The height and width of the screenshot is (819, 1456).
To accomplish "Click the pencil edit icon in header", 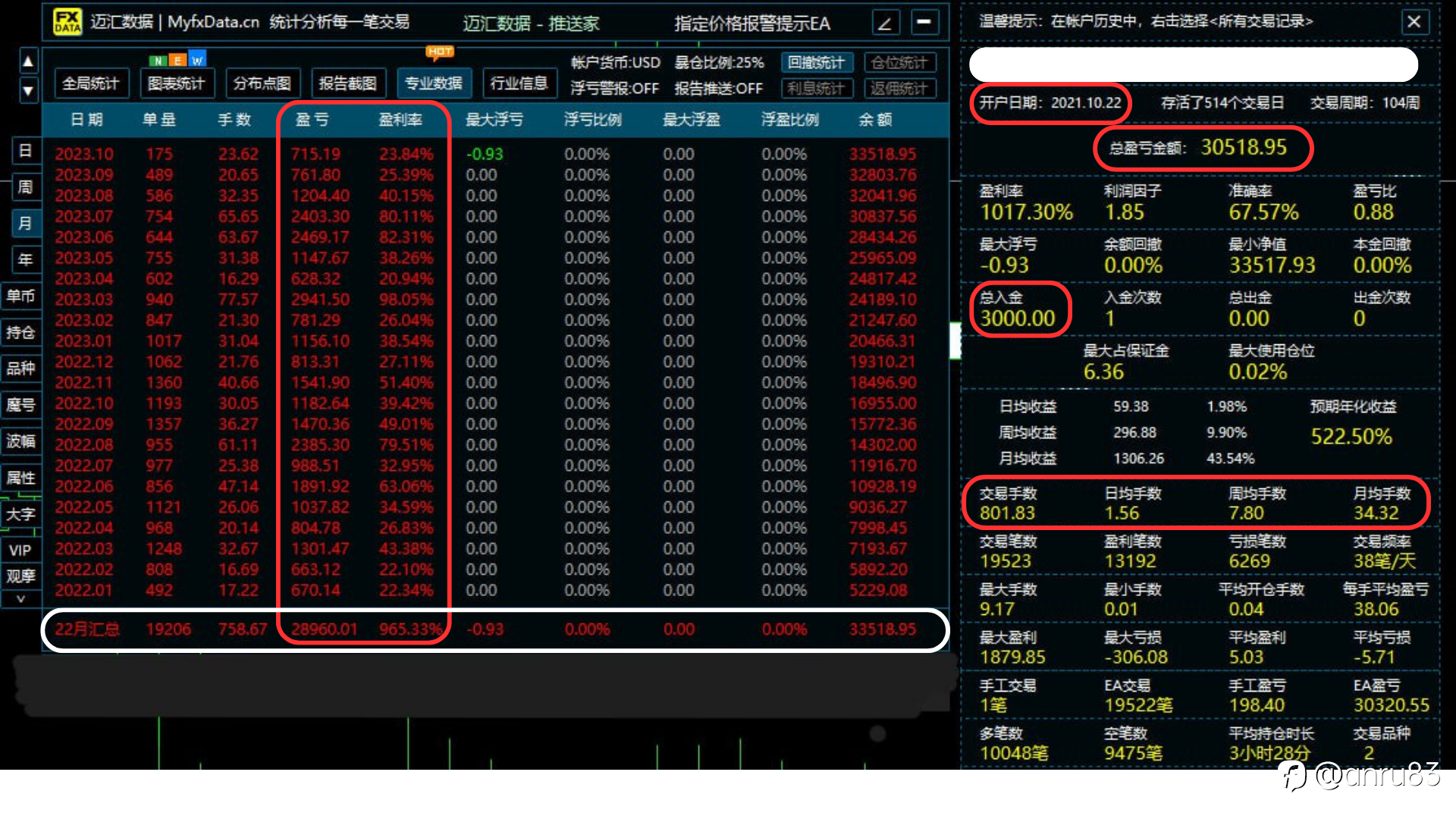I will click(885, 23).
